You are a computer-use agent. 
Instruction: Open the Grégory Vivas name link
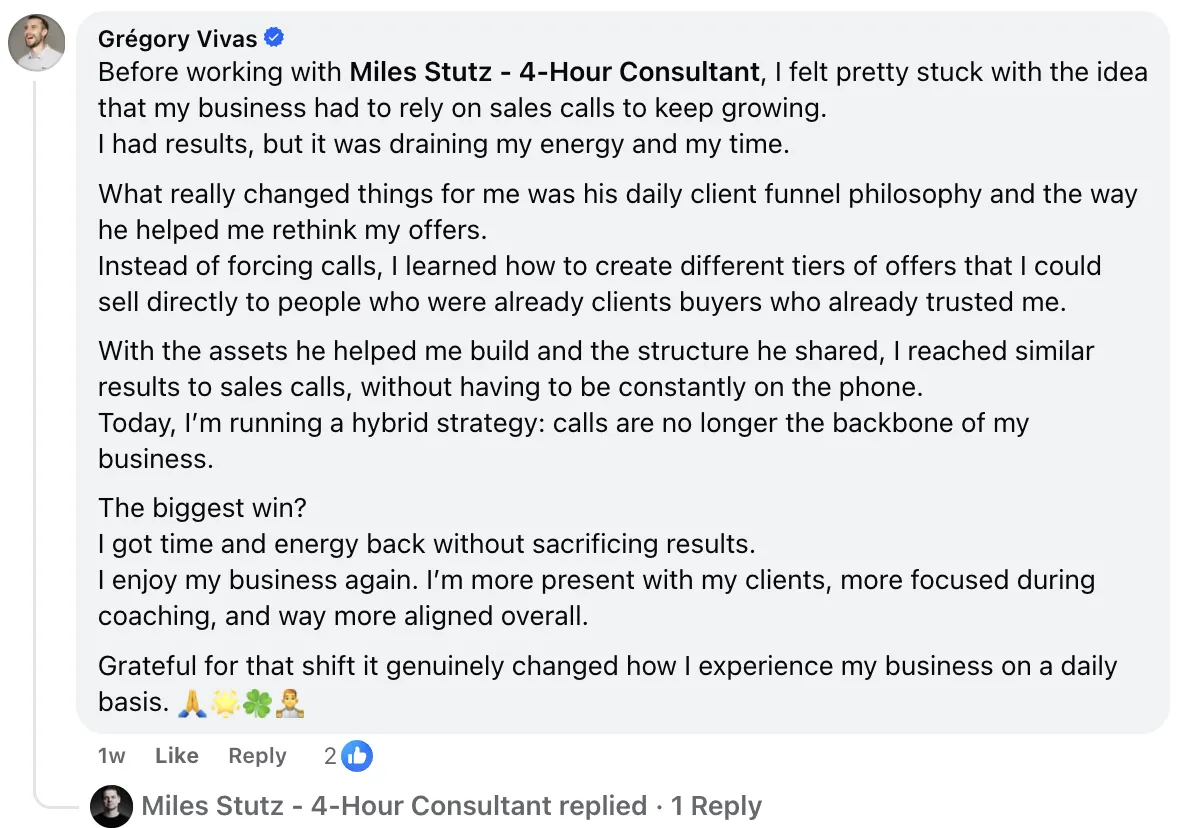pos(177,39)
